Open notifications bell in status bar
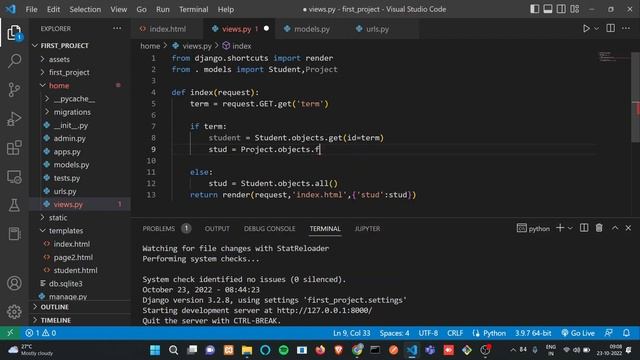Image resolution: width=640 pixels, height=360 pixels. click(626, 333)
